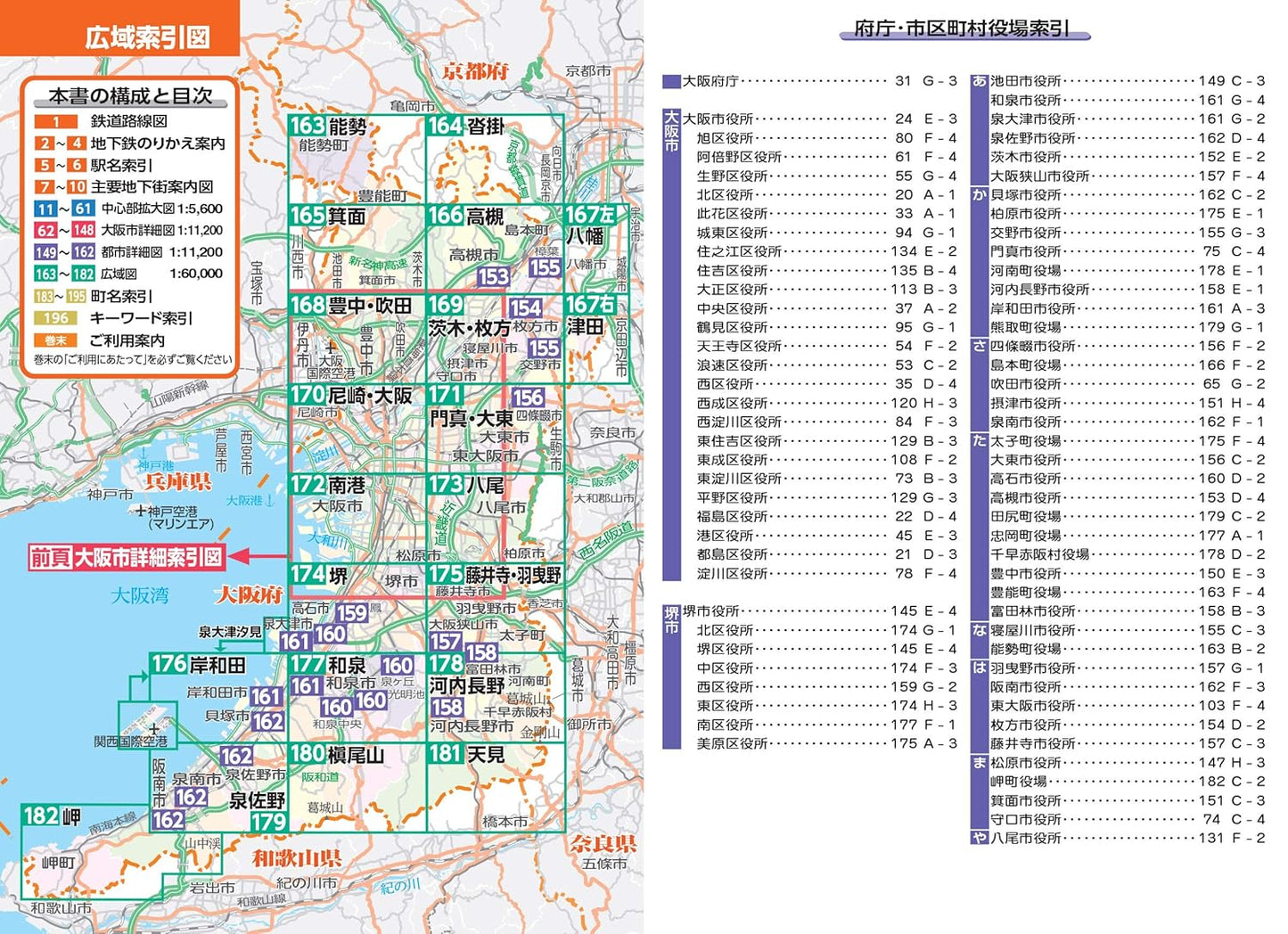1288x934 pixels.
Task: Jump to the は kana index tab
Action: coord(979,668)
